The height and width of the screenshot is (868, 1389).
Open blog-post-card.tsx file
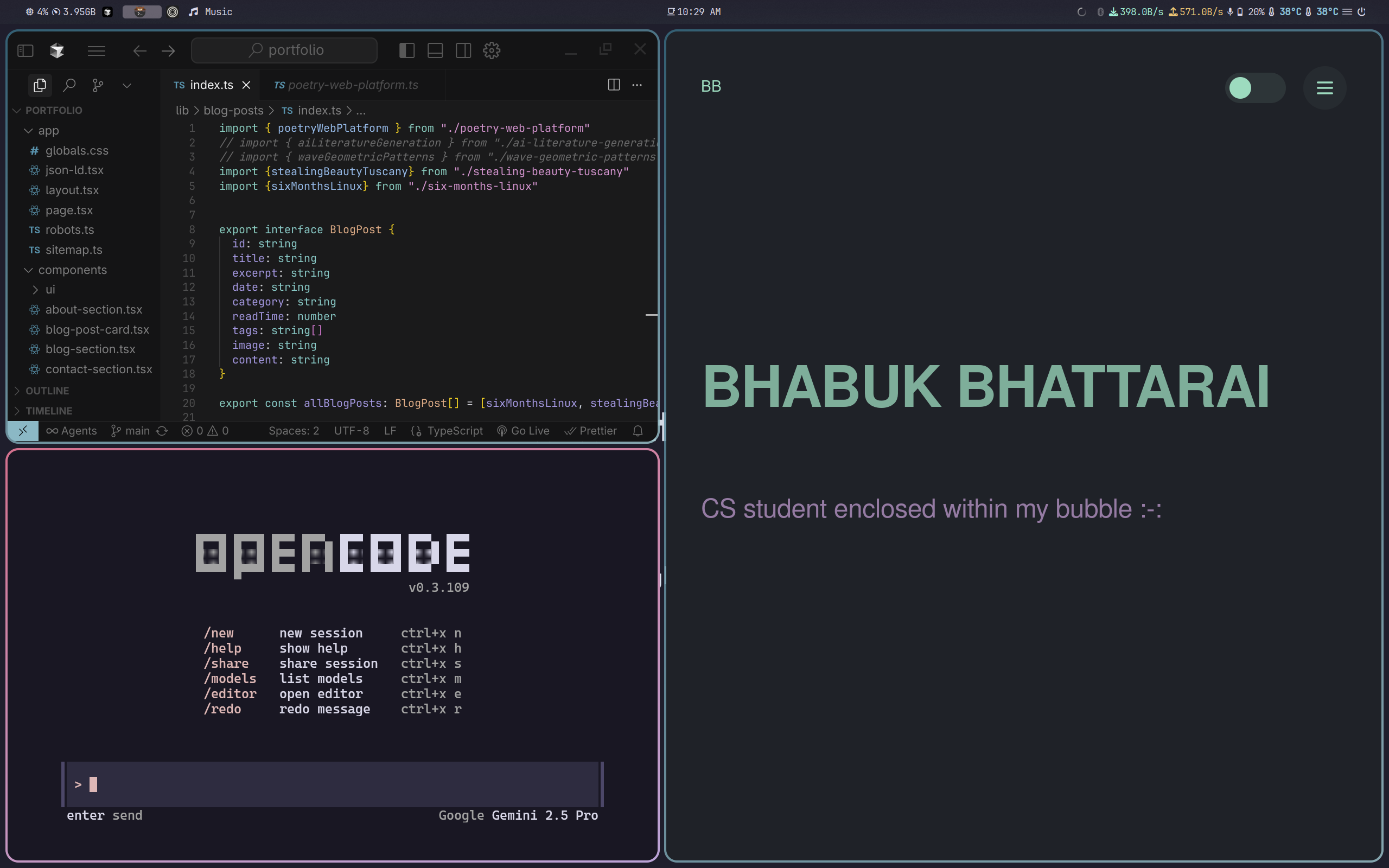click(x=97, y=329)
